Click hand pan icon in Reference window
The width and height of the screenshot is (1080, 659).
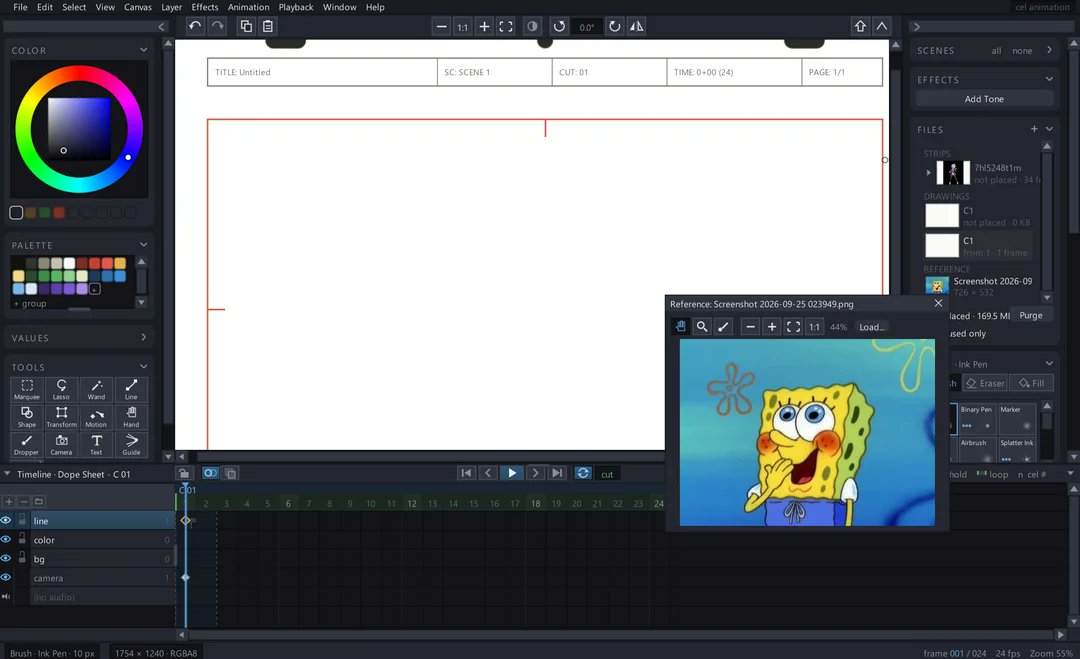click(681, 326)
